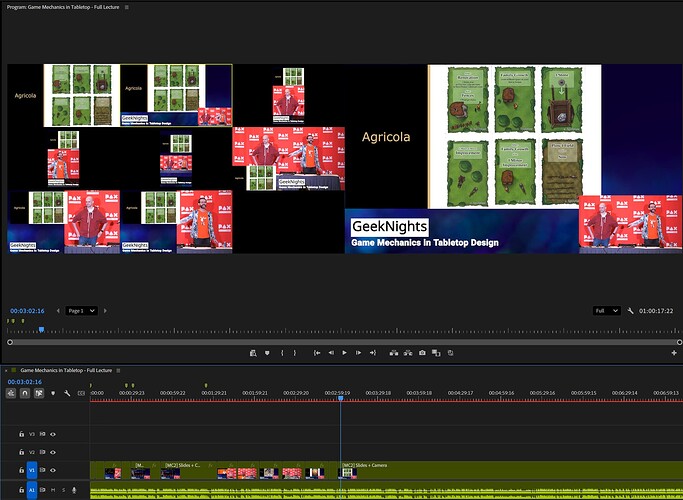Go to previous multicam page arrow
Screen dimensions: 683x500
58,311
